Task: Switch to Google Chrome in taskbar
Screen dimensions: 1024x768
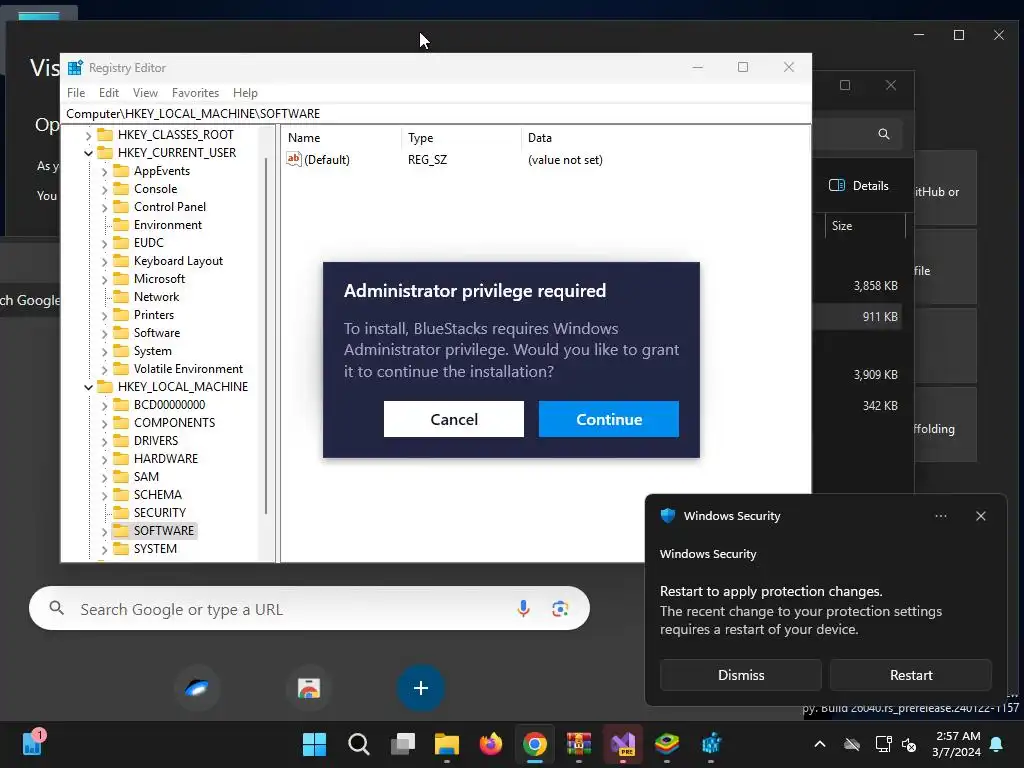Action: click(535, 744)
